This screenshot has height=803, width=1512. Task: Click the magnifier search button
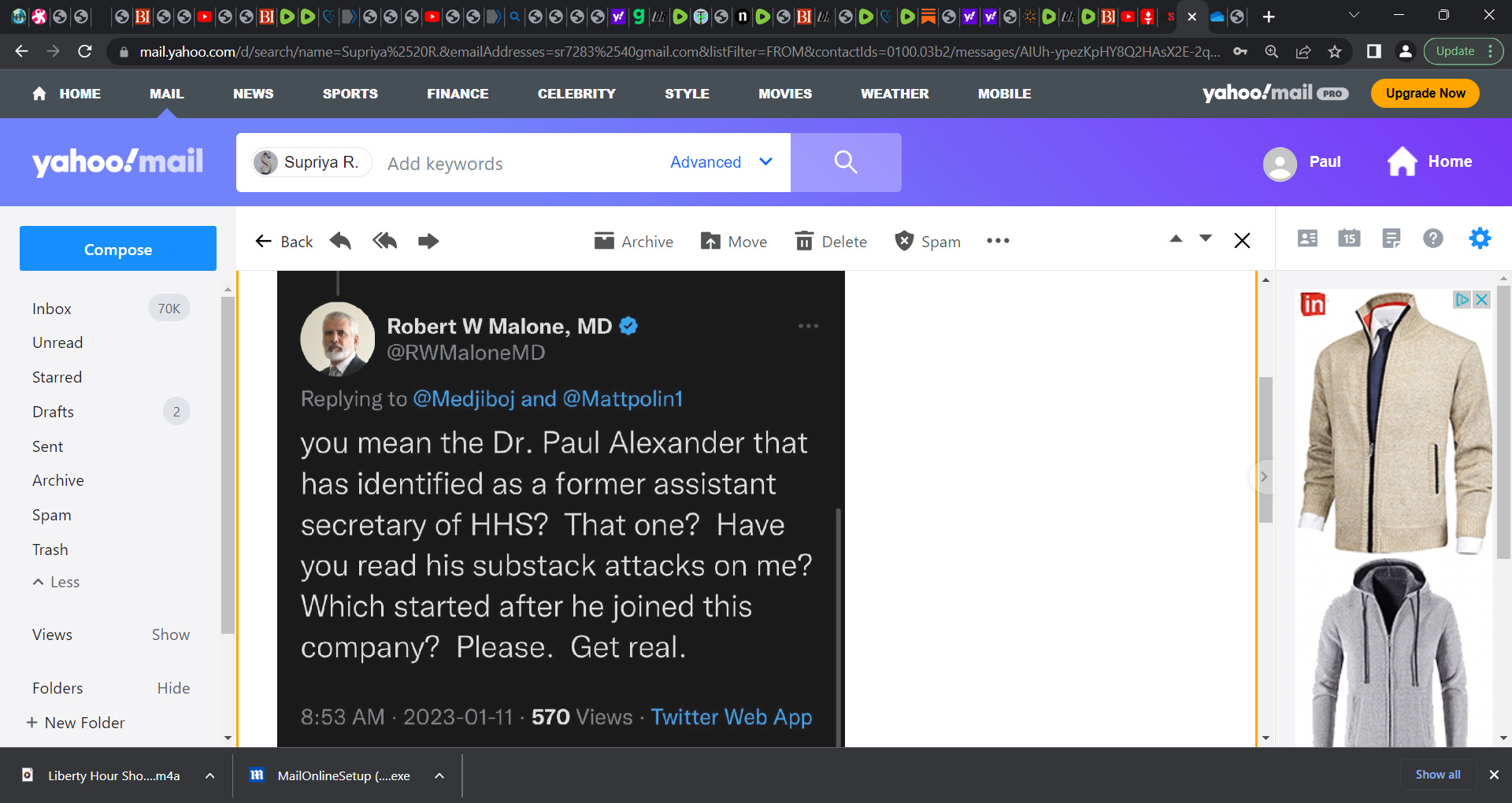pyautogui.click(x=846, y=162)
